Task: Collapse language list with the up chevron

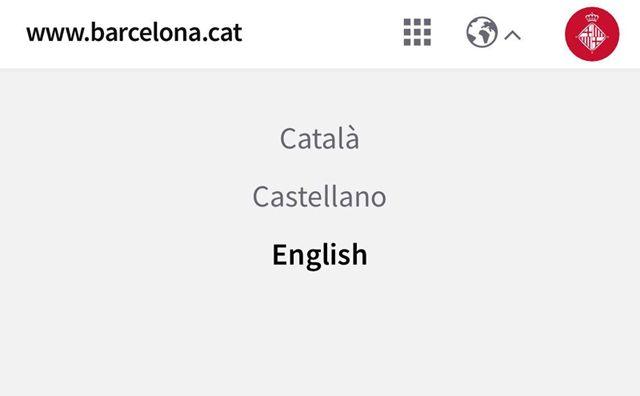Action: click(x=513, y=36)
